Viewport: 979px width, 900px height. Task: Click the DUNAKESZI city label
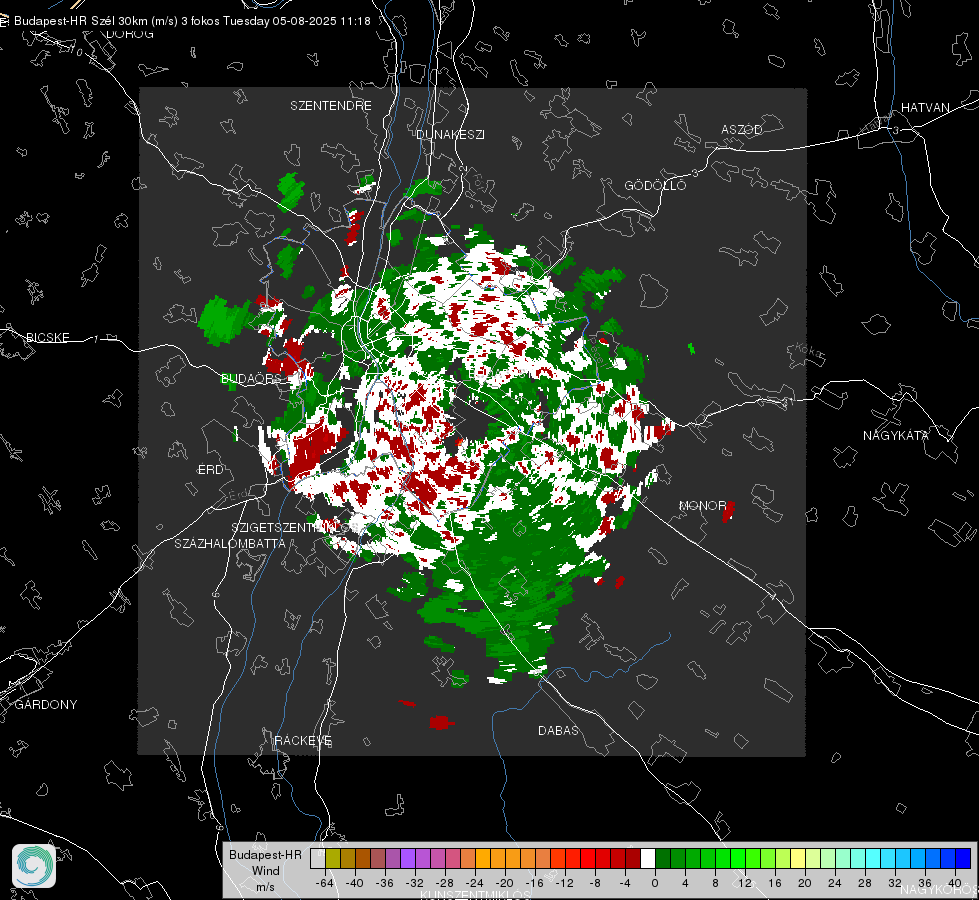pos(450,134)
